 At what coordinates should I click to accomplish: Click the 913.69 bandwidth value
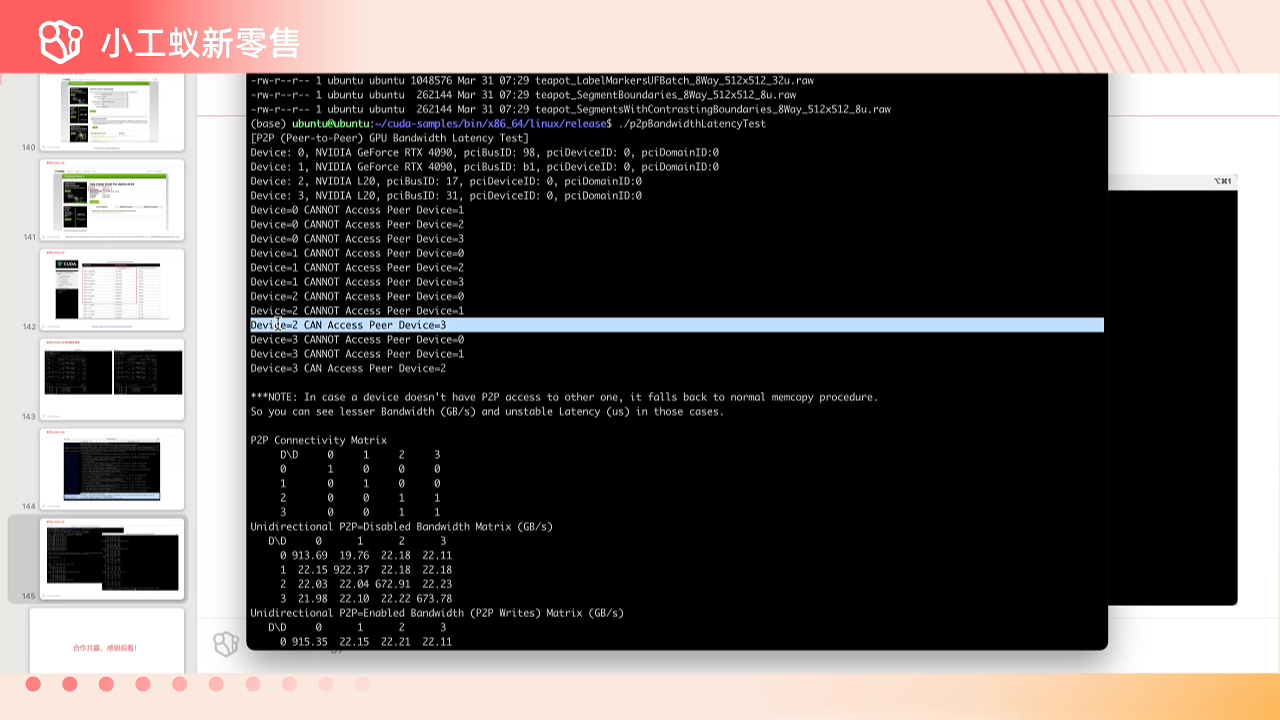309,556
